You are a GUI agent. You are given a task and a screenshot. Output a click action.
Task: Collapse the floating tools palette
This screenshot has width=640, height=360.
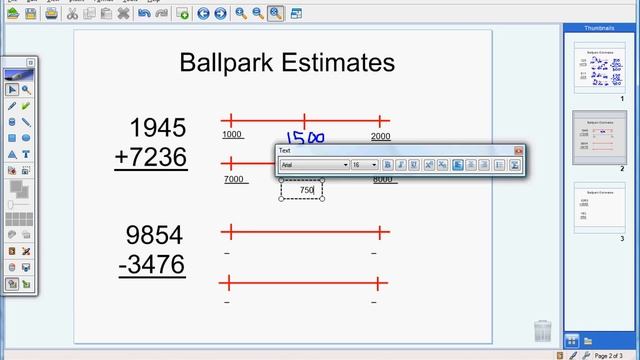coord(30,62)
